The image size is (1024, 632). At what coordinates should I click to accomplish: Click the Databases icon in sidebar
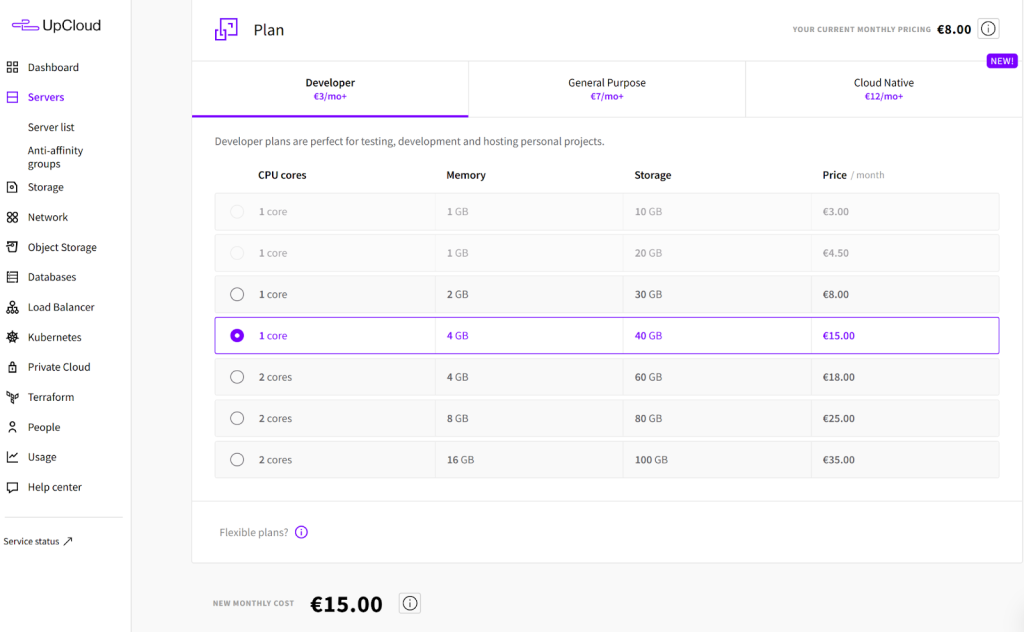click(x=12, y=277)
